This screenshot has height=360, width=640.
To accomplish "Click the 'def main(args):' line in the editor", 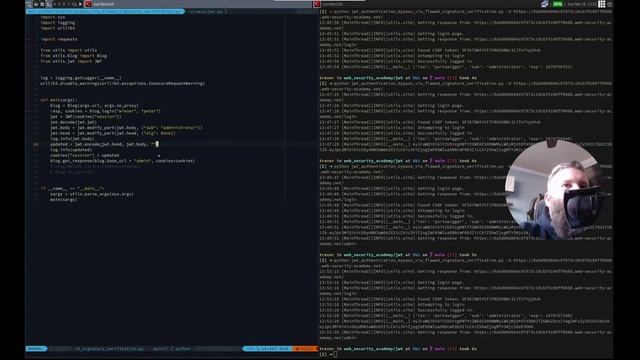I will pos(59,100).
